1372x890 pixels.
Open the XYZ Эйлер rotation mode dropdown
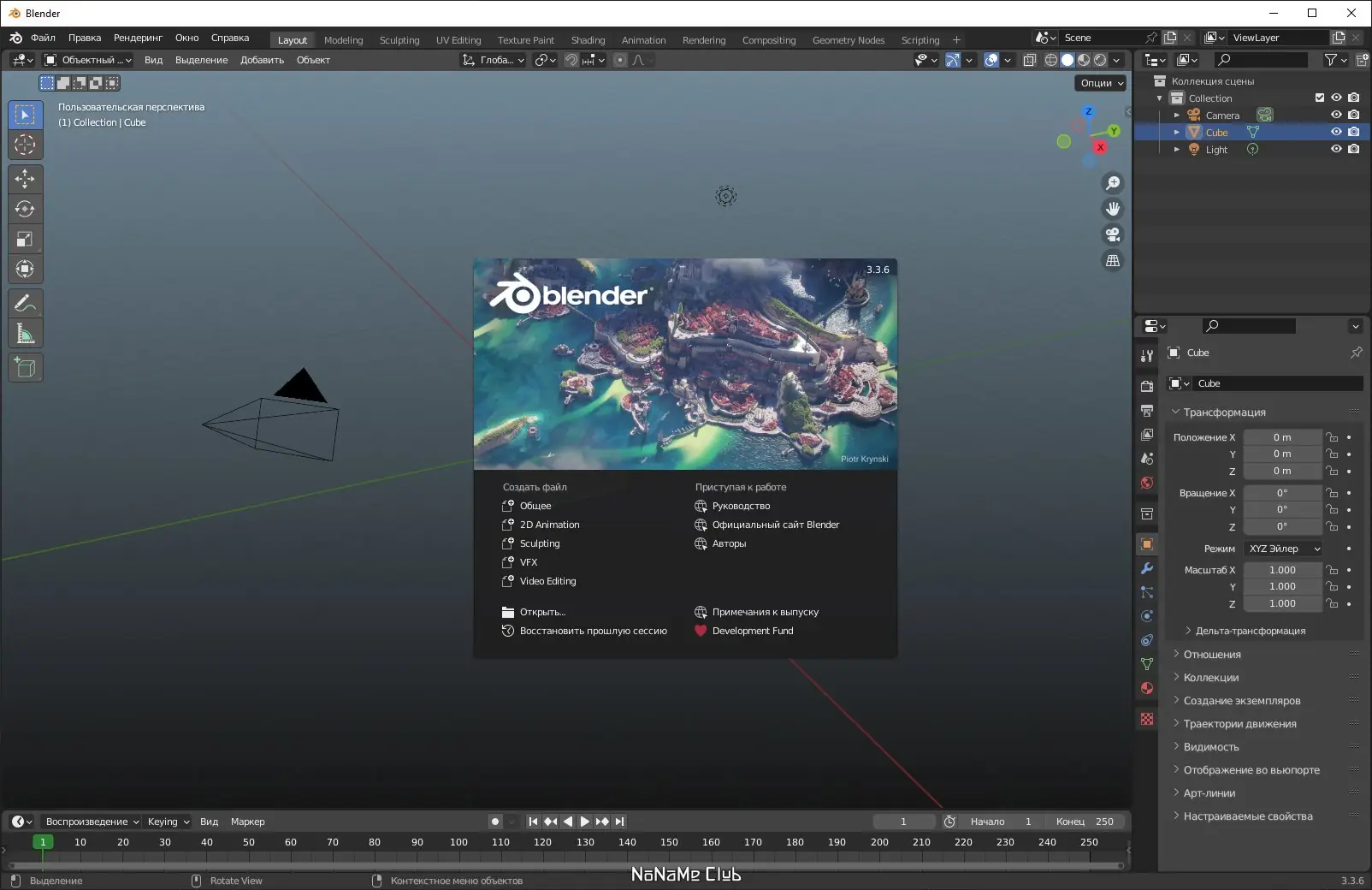(1284, 549)
